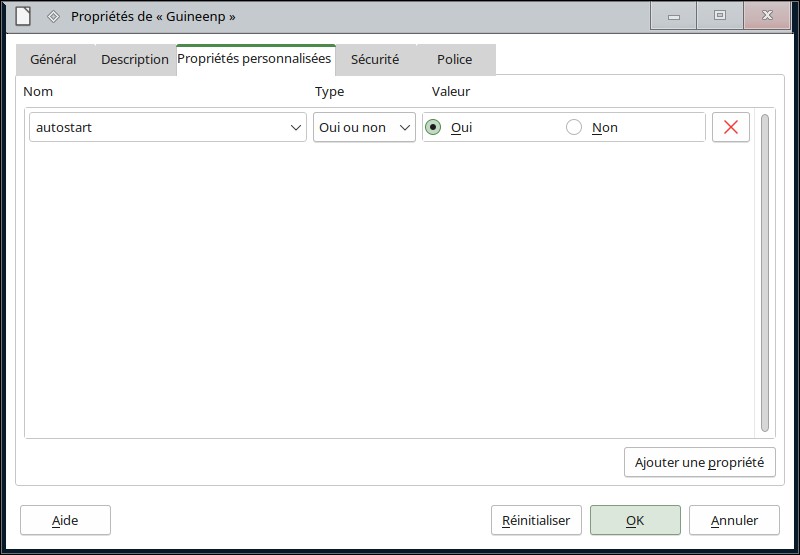The height and width of the screenshot is (555, 800).
Task: Switch to the Sécurité tab
Action: pos(375,60)
